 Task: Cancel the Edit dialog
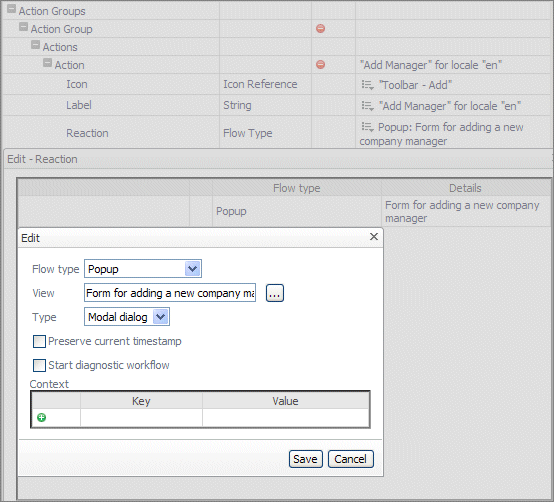pos(350,459)
